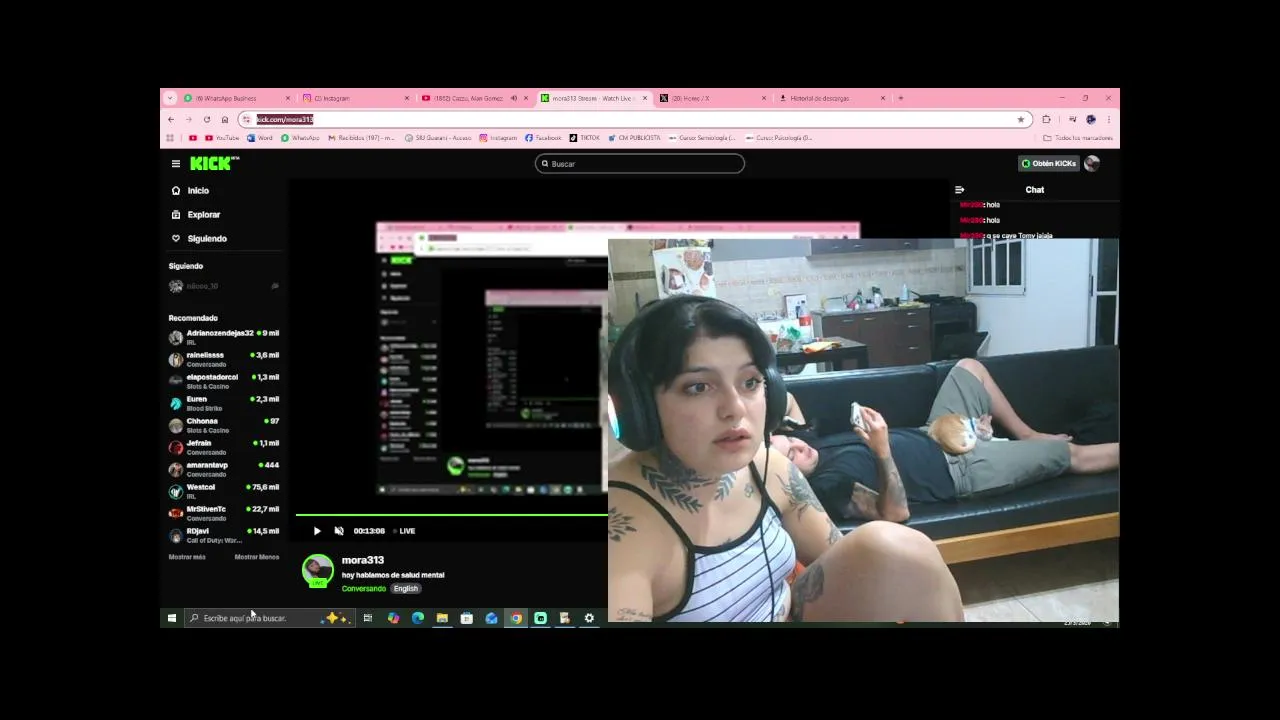Open the apps grid in bookmarks bar
The height and width of the screenshot is (720, 1280).
click(x=170, y=138)
